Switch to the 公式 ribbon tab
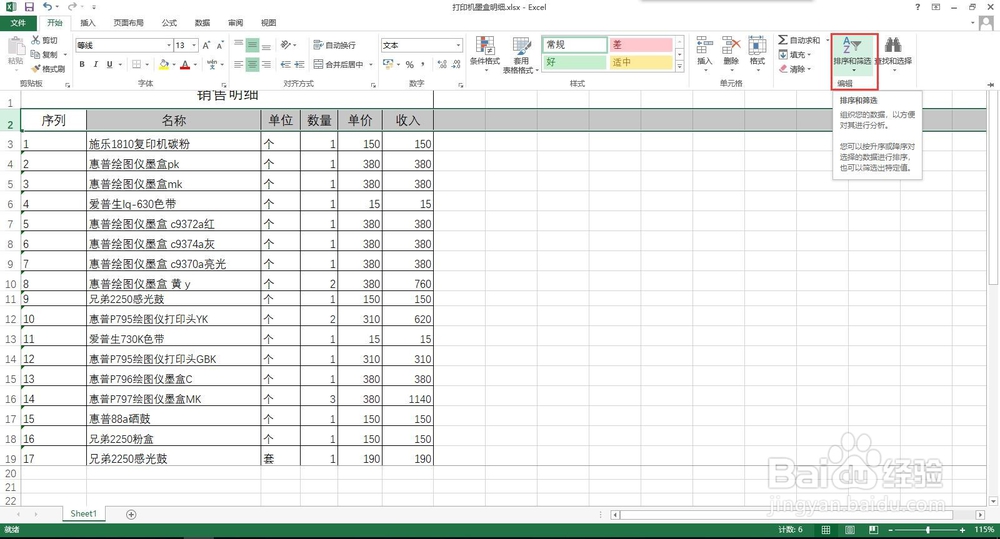Viewport: 1000px width, 539px height. [x=169, y=23]
